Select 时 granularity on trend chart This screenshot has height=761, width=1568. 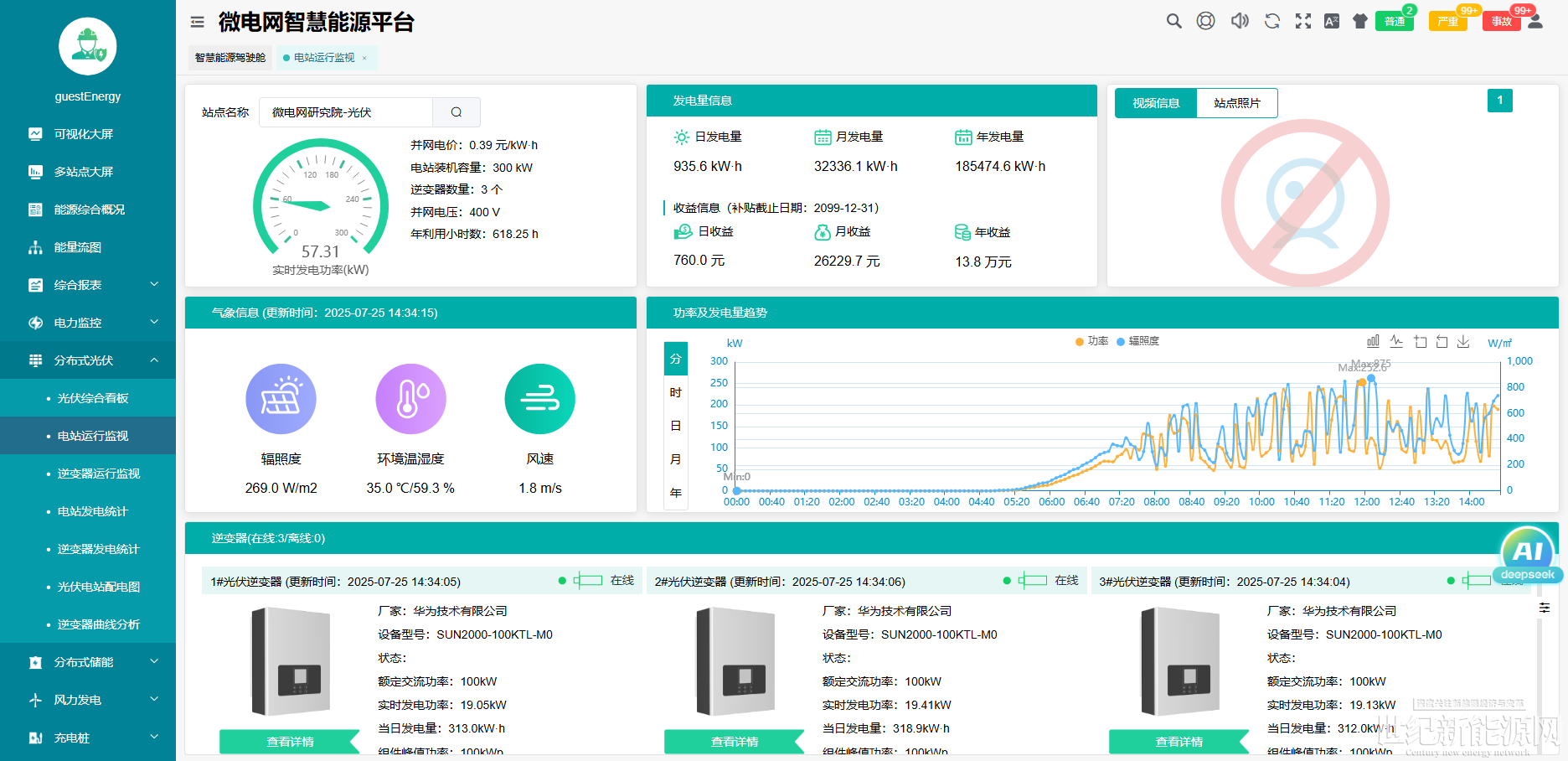[675, 392]
